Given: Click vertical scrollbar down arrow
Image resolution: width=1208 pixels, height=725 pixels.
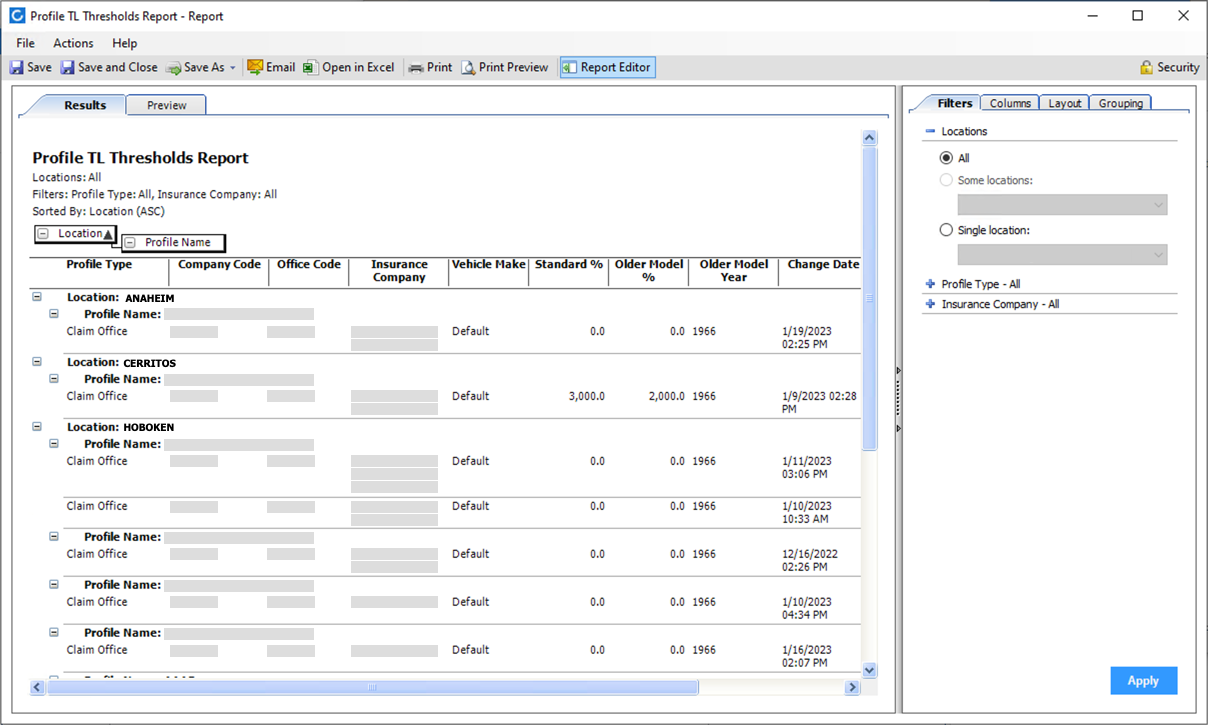Looking at the screenshot, I should [869, 670].
